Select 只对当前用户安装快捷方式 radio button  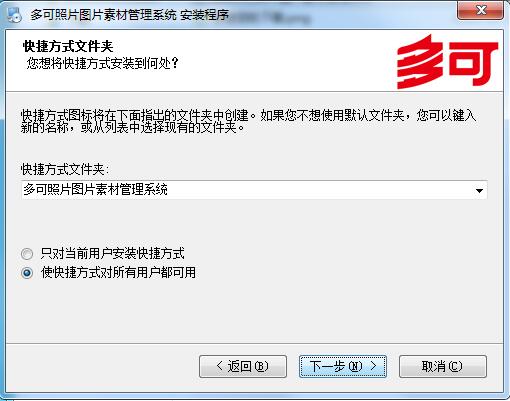[x=27, y=254]
